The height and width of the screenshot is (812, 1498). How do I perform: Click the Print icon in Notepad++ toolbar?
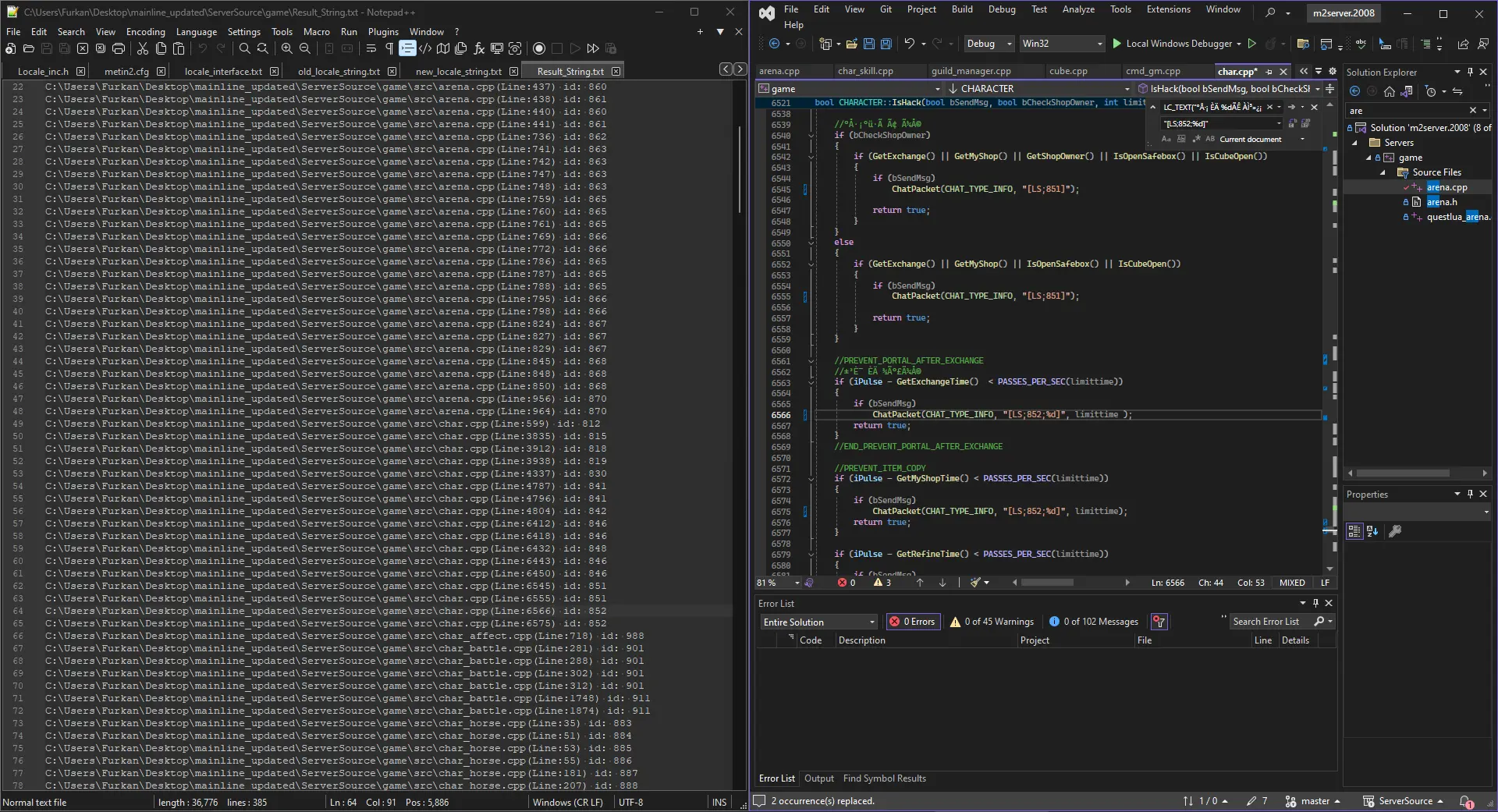coord(119,48)
